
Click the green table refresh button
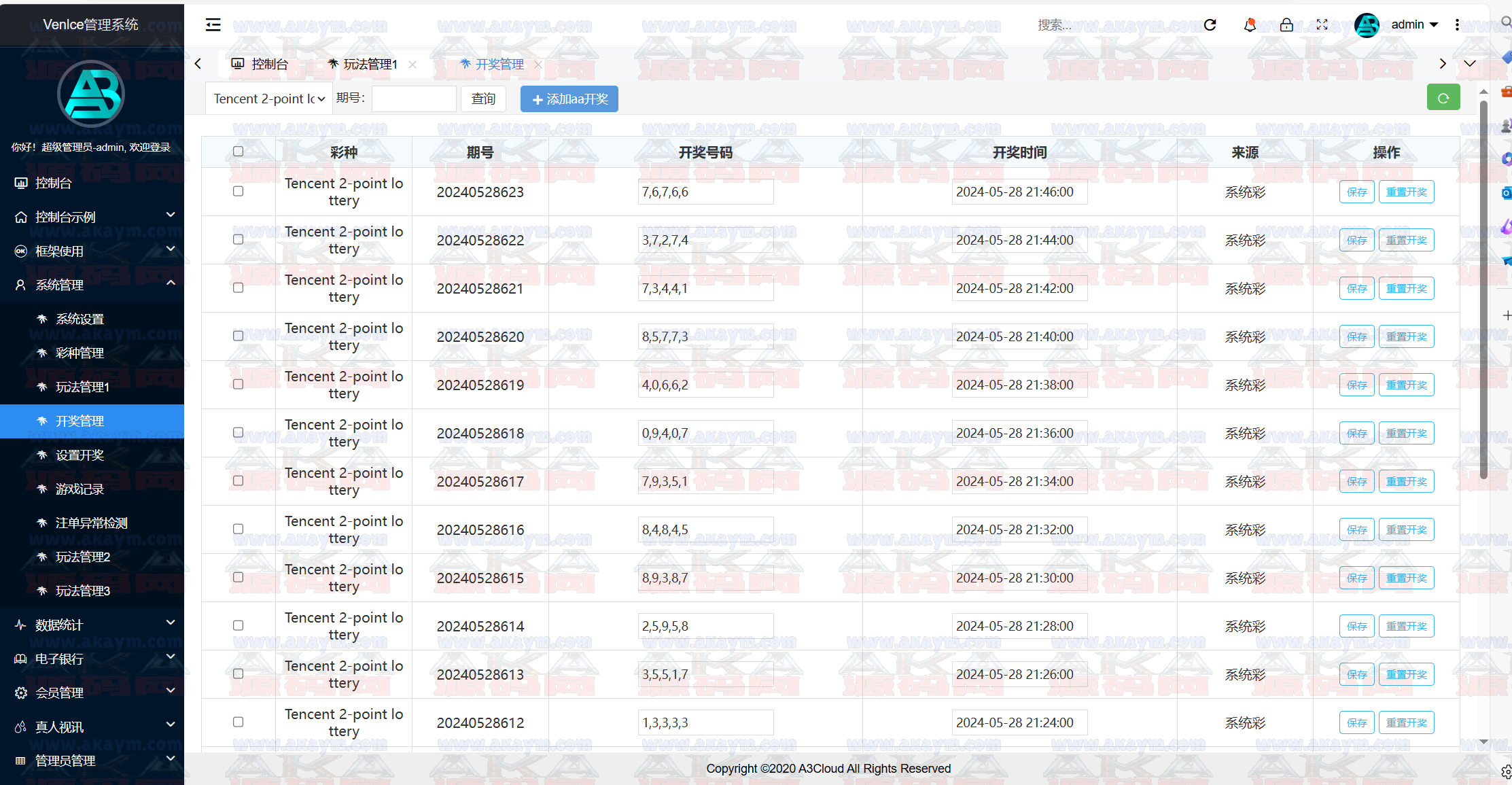point(1443,99)
